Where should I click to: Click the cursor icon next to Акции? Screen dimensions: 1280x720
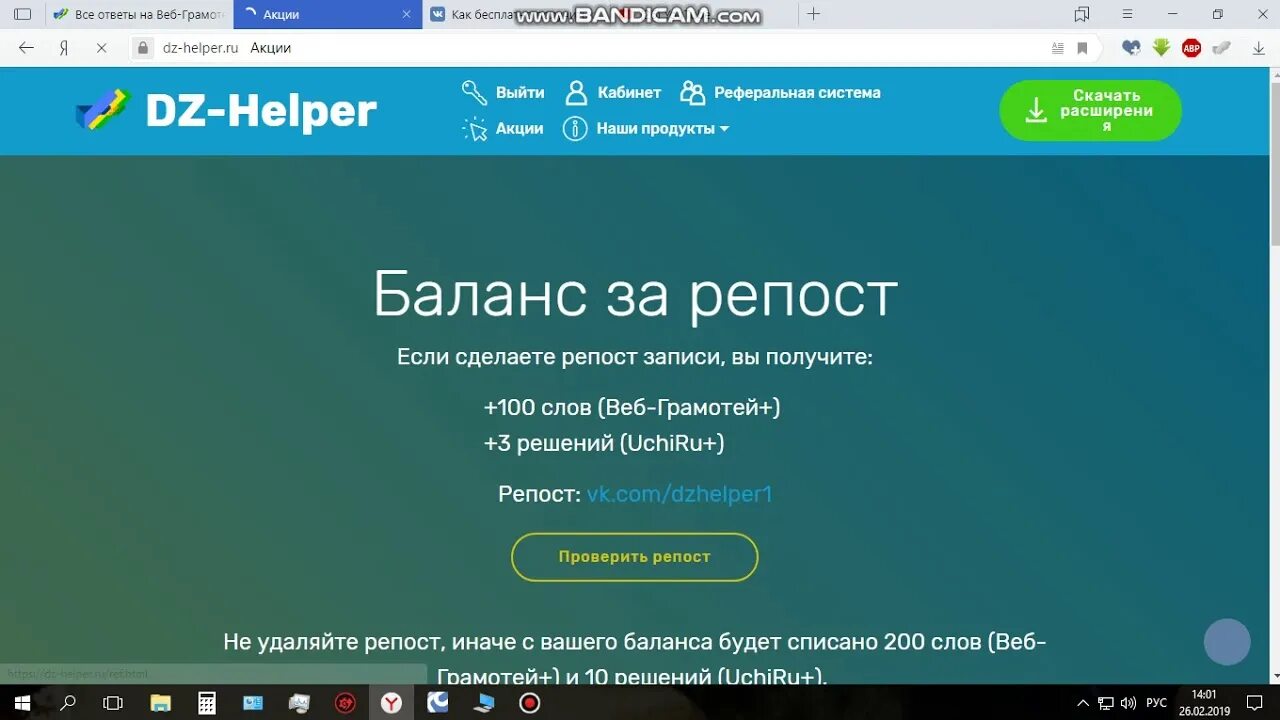pos(474,129)
